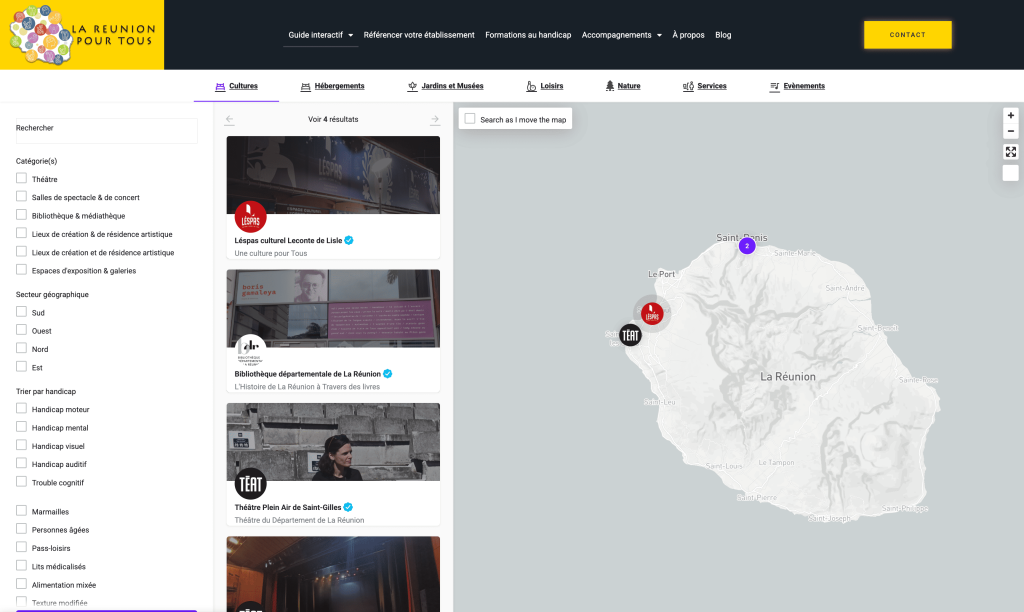Check the Théâtre category checkbox
The width and height of the screenshot is (1024, 612).
tap(22, 178)
